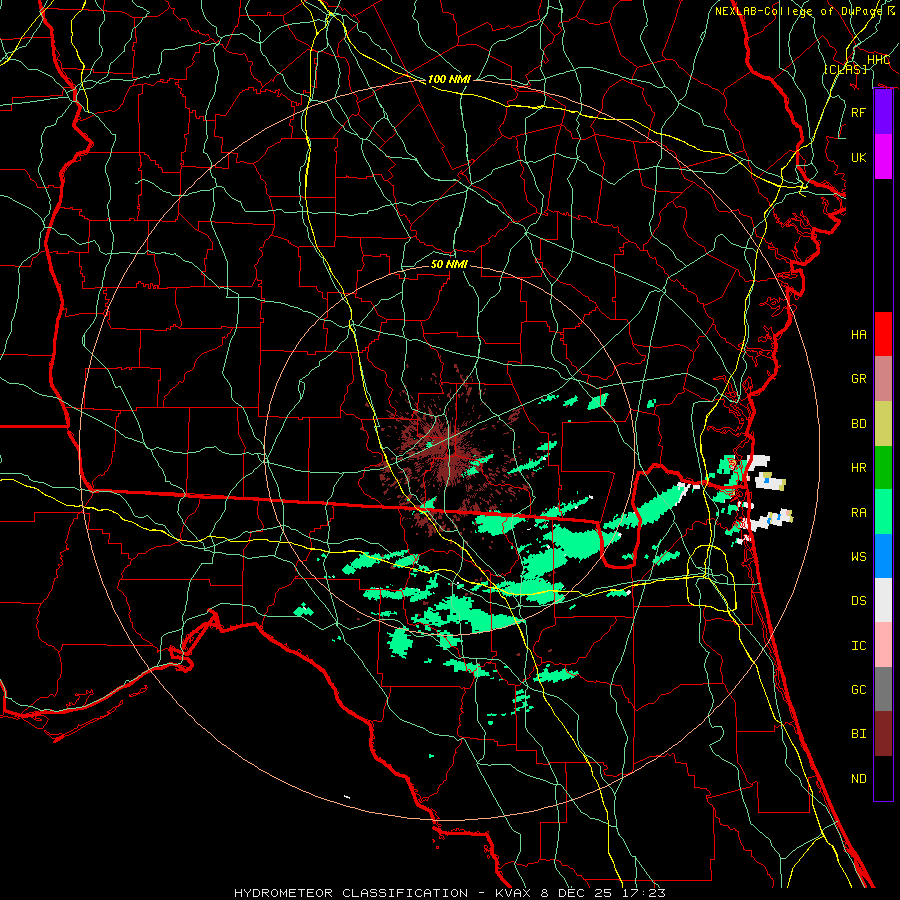Click the IC legend label
Screen dimensions: 900x900
[x=859, y=646]
